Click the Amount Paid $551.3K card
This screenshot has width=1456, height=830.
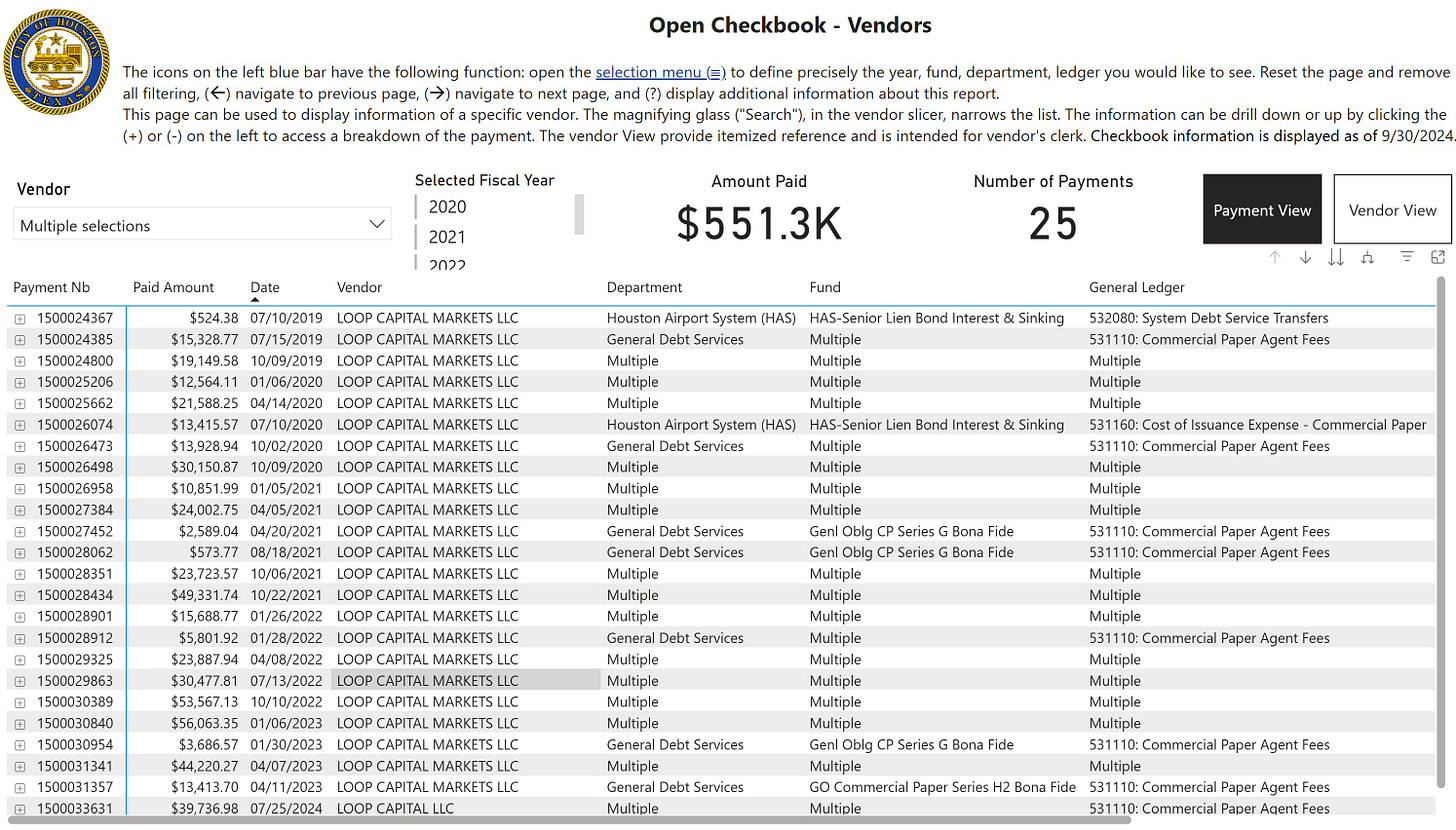[759, 208]
